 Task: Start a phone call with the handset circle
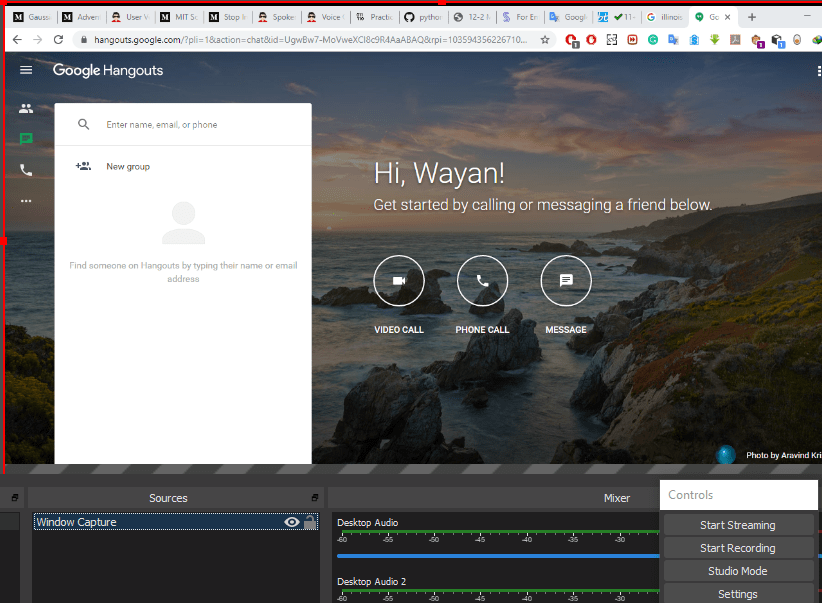(482, 281)
